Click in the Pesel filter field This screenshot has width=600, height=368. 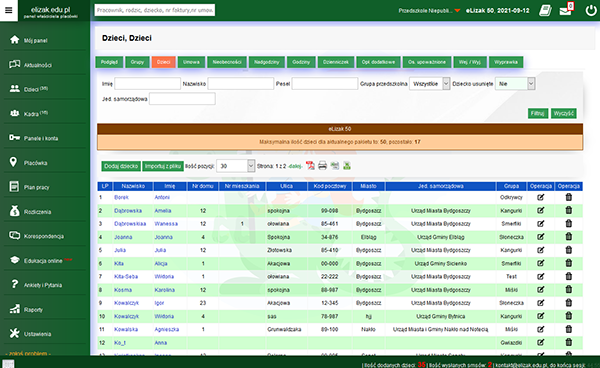[x=325, y=83]
